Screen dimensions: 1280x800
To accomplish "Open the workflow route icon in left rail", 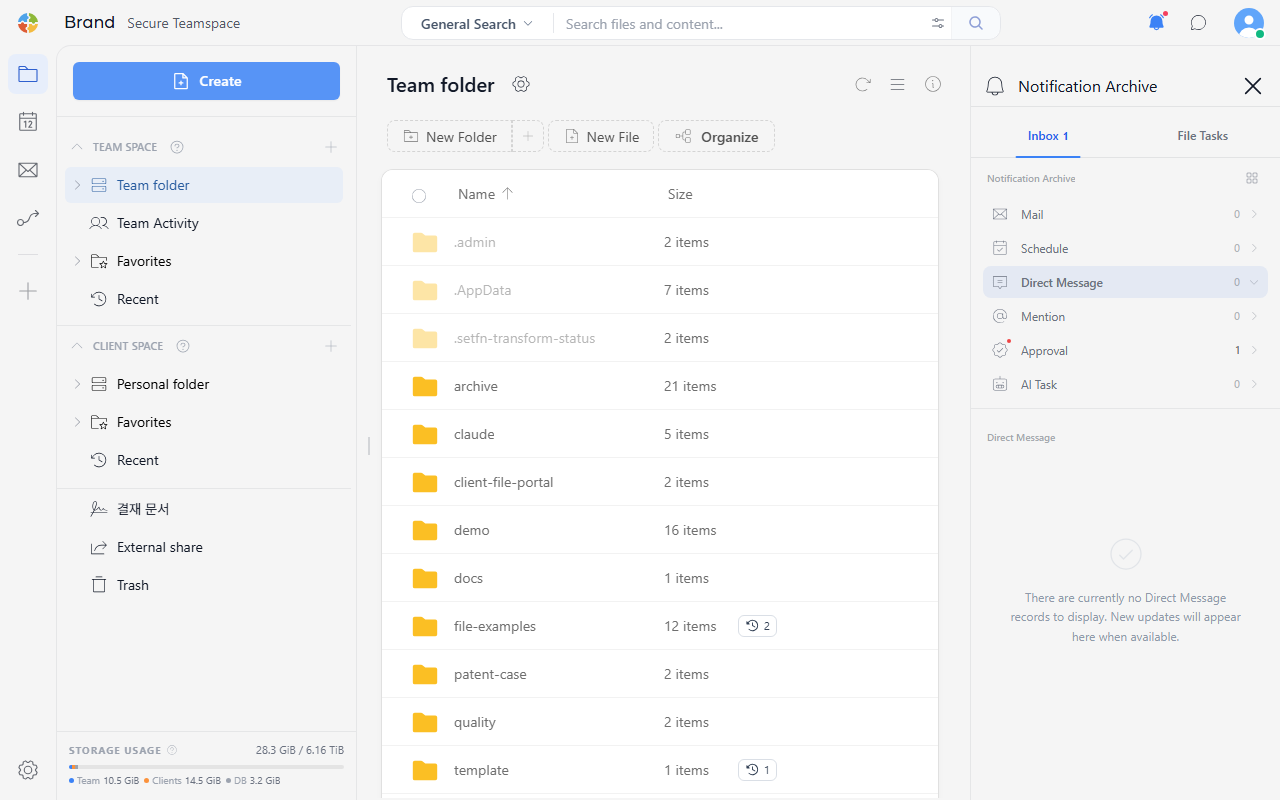I will coord(28,218).
